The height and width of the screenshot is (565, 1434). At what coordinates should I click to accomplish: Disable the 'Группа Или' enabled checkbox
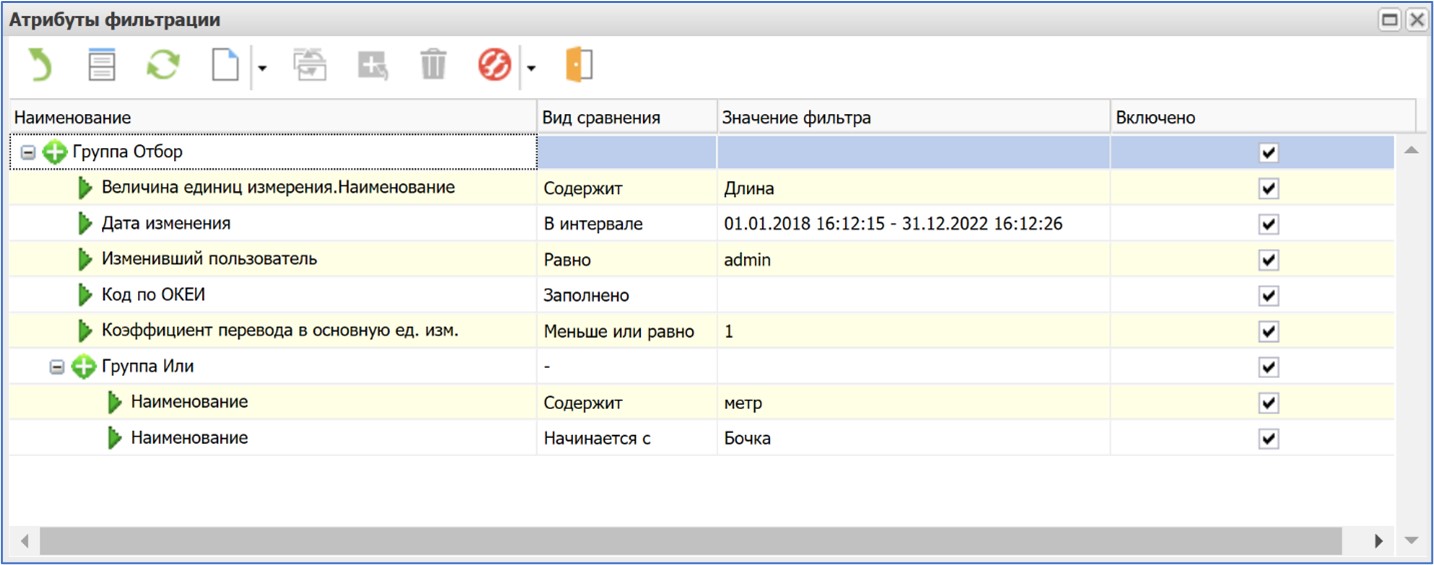tap(1268, 367)
